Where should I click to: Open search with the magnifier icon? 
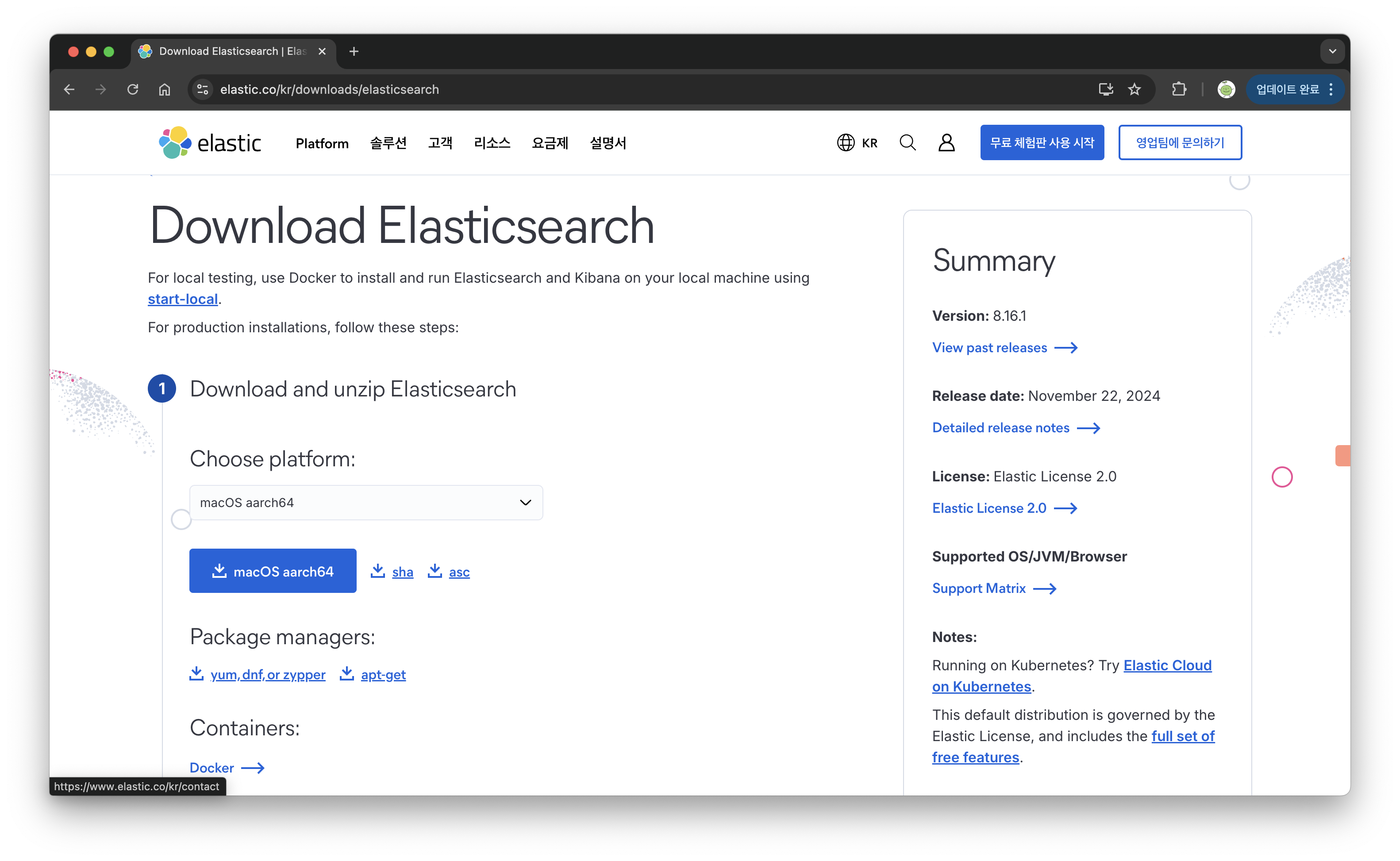click(x=908, y=142)
